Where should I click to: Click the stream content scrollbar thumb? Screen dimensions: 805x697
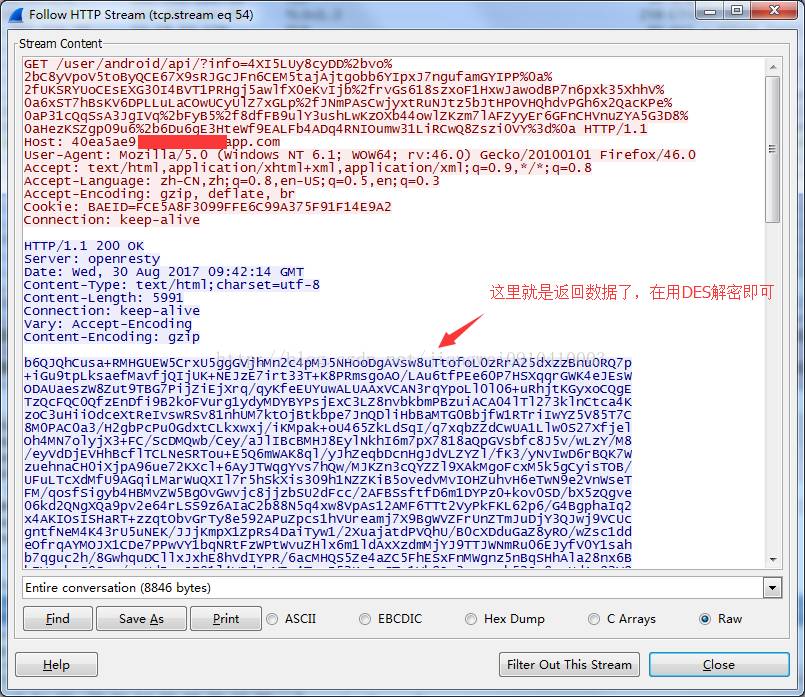pyautogui.click(x=772, y=150)
